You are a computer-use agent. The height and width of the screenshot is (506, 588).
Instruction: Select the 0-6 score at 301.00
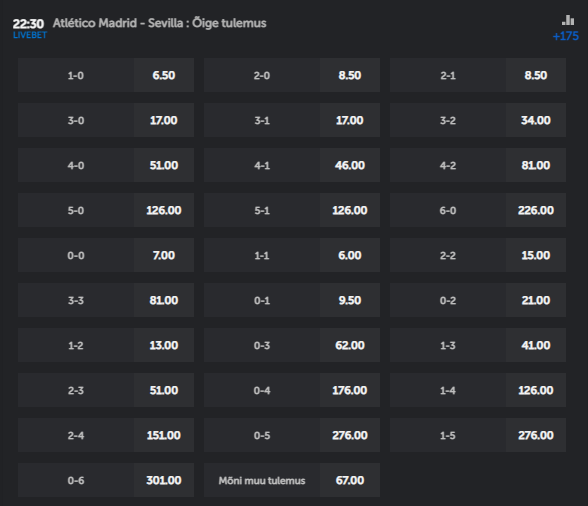click(106, 480)
